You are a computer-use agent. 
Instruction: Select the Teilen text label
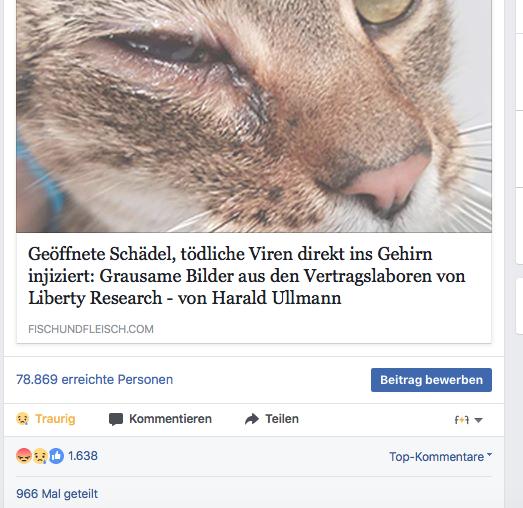[282, 419]
